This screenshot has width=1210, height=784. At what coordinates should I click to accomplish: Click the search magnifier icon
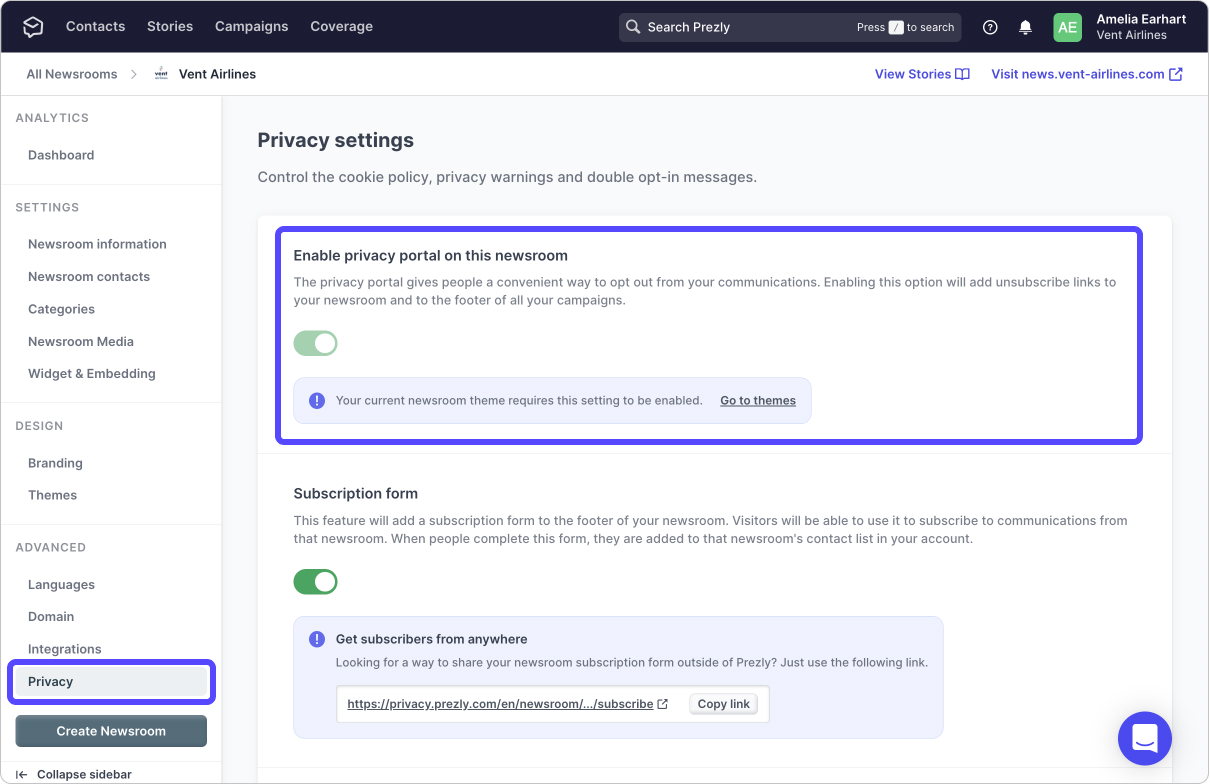(633, 27)
